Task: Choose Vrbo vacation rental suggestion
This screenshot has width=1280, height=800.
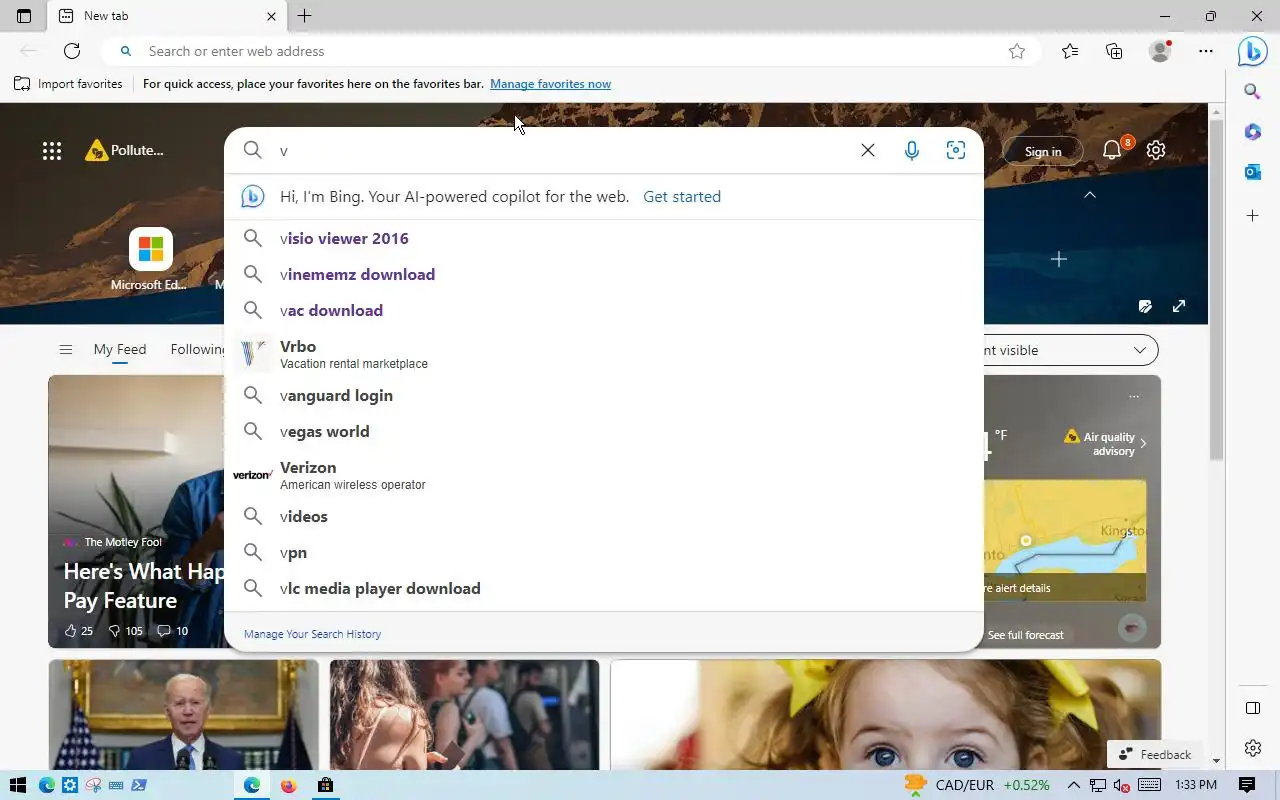Action: (604, 353)
